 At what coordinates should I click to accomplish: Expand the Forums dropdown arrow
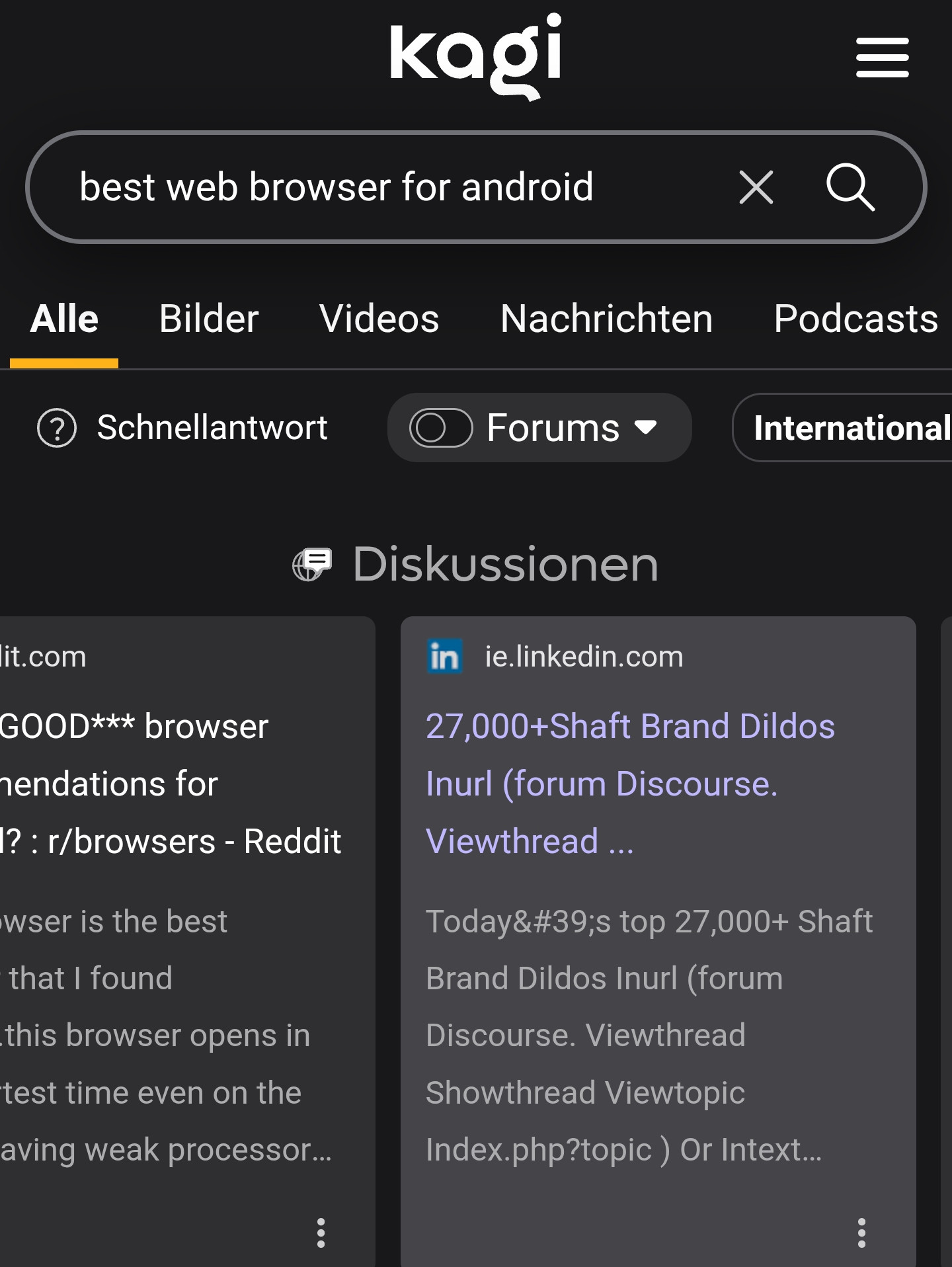point(645,428)
